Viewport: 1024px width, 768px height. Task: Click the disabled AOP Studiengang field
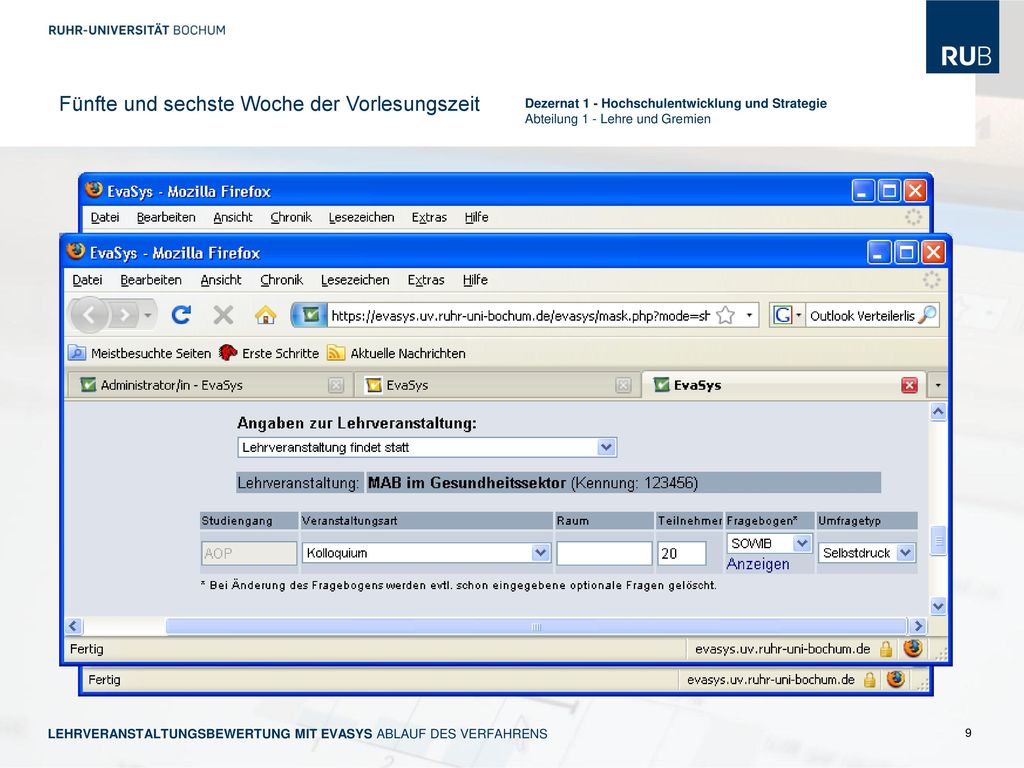pos(249,553)
